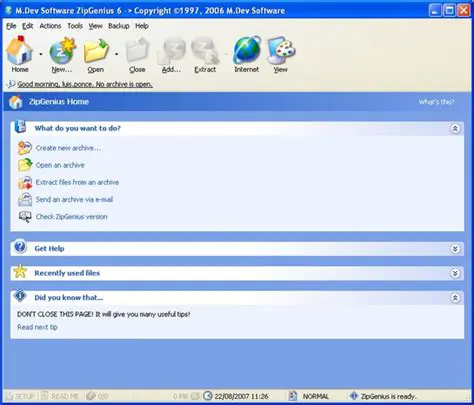Click the Recently used files star icon

20,272
